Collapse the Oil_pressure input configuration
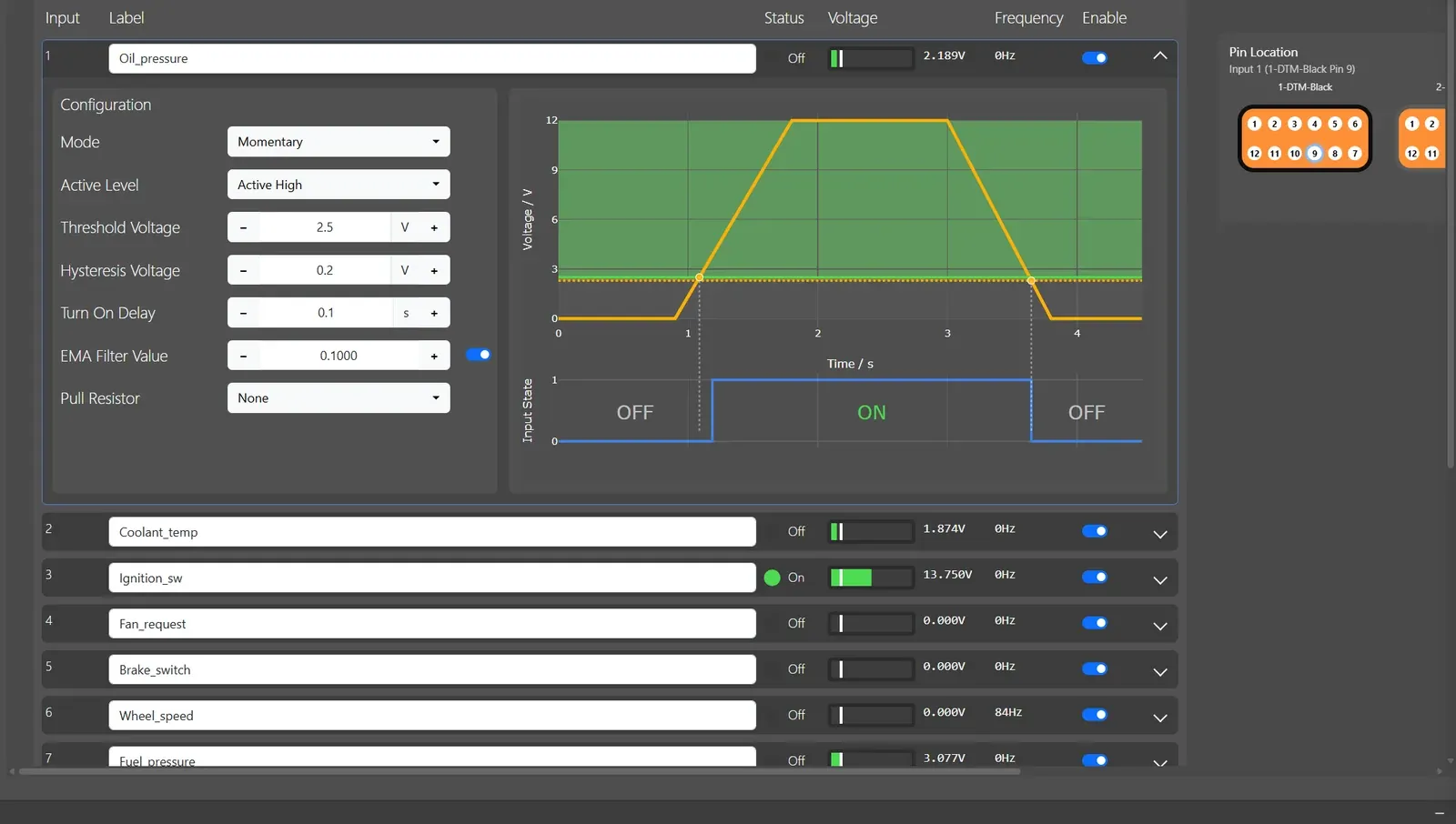Image resolution: width=1456 pixels, height=824 pixels. (x=1159, y=55)
